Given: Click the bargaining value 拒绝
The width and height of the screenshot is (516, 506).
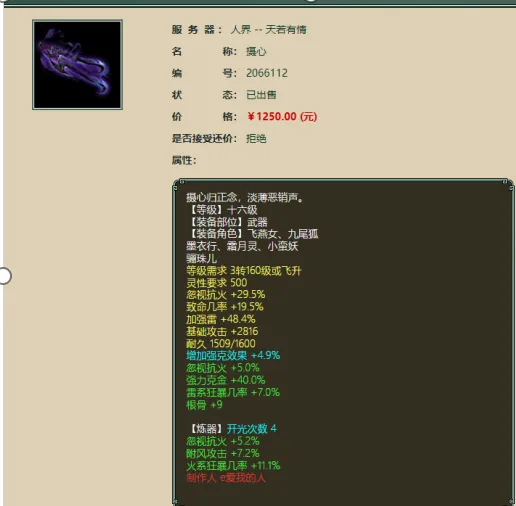Looking at the screenshot, I should pyautogui.click(x=256, y=138).
